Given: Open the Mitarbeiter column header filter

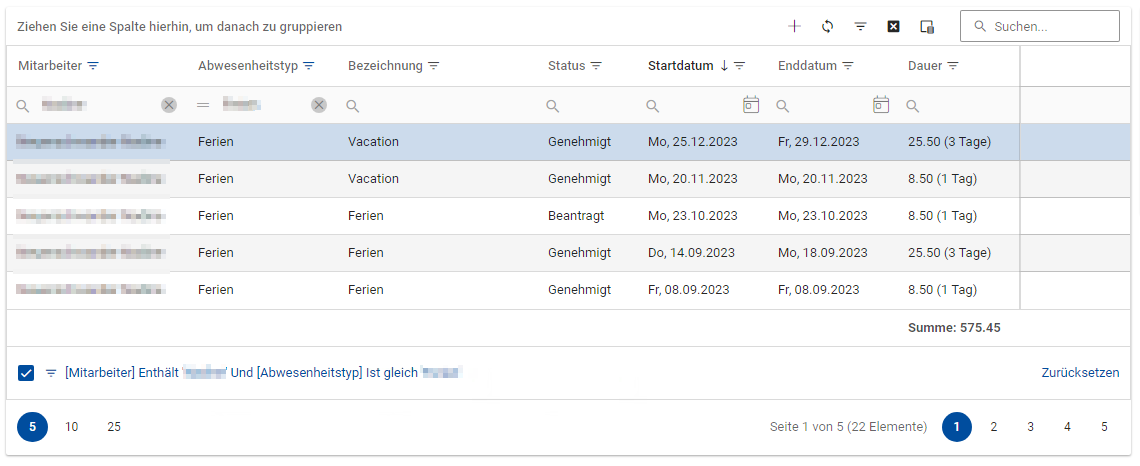Looking at the screenshot, I should pos(94,66).
